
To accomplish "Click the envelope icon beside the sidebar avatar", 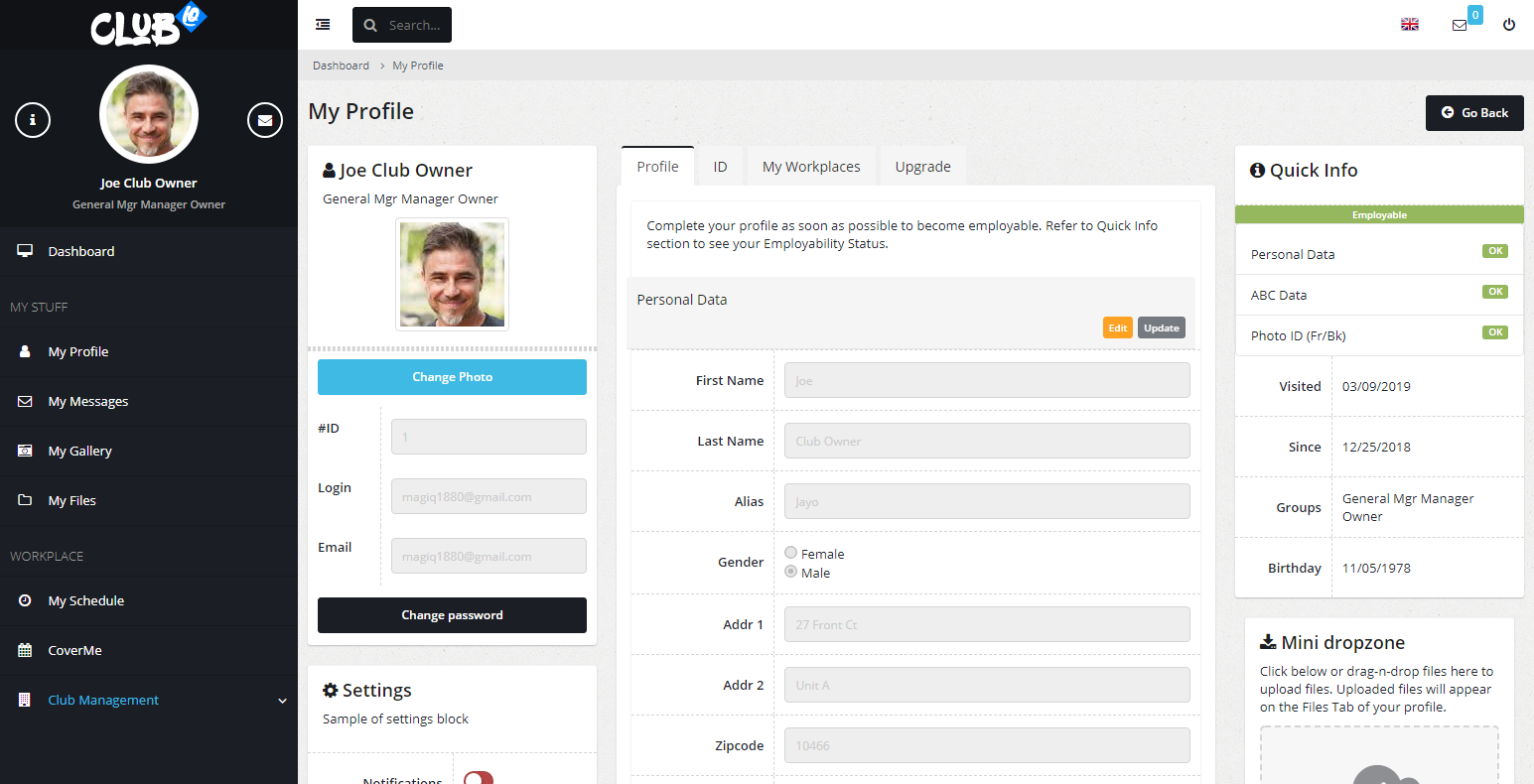I will click(264, 120).
